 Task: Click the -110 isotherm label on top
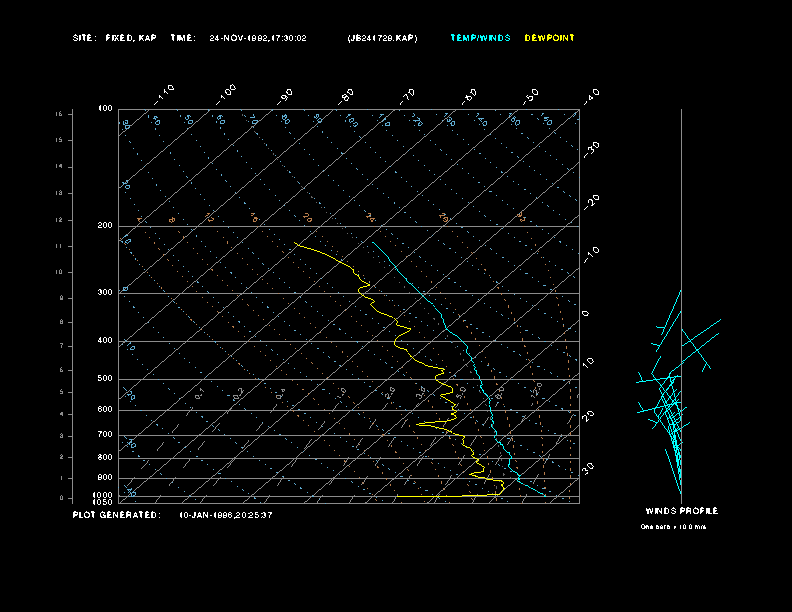(164, 95)
